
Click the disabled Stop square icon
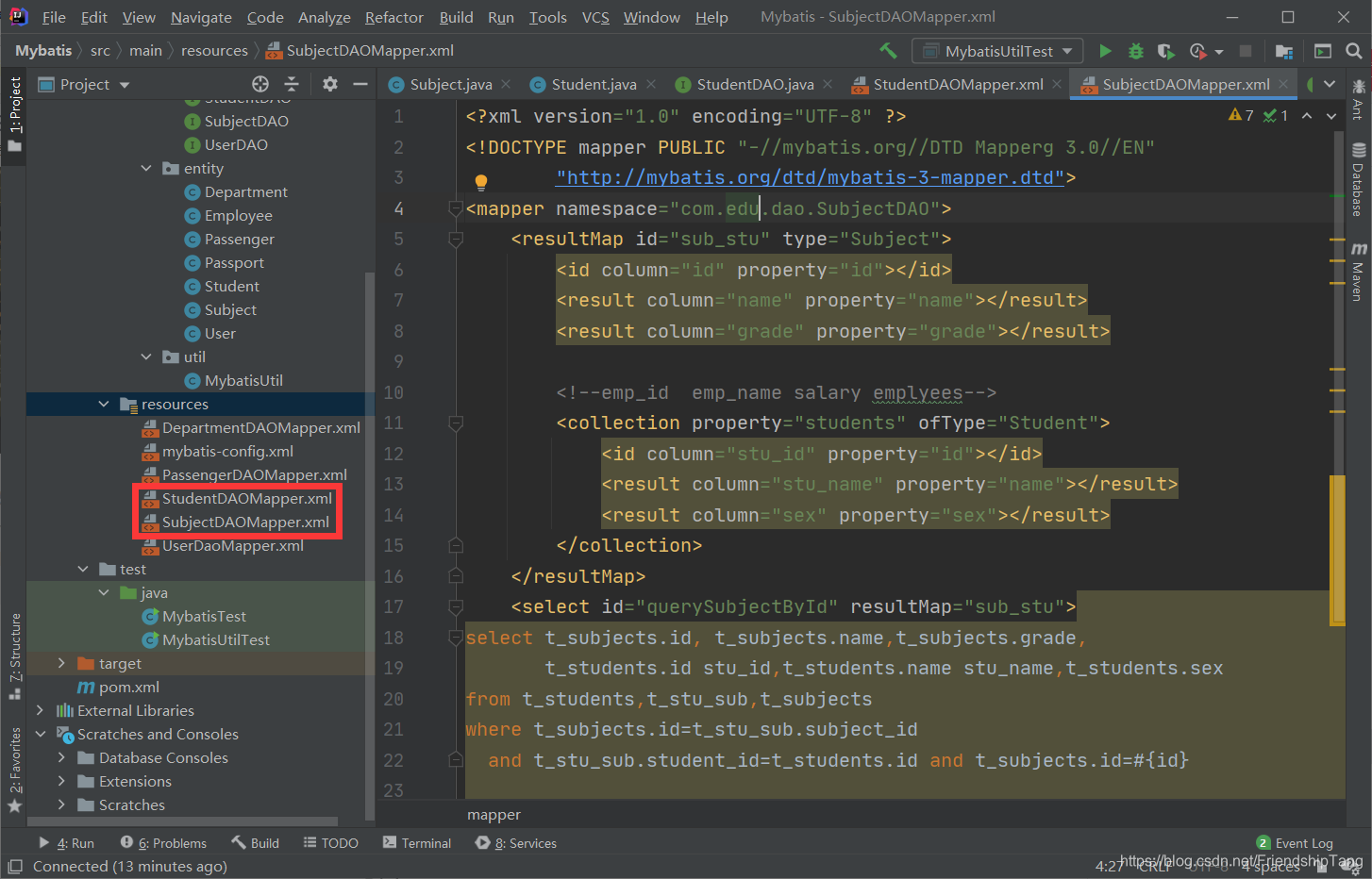click(x=1246, y=51)
